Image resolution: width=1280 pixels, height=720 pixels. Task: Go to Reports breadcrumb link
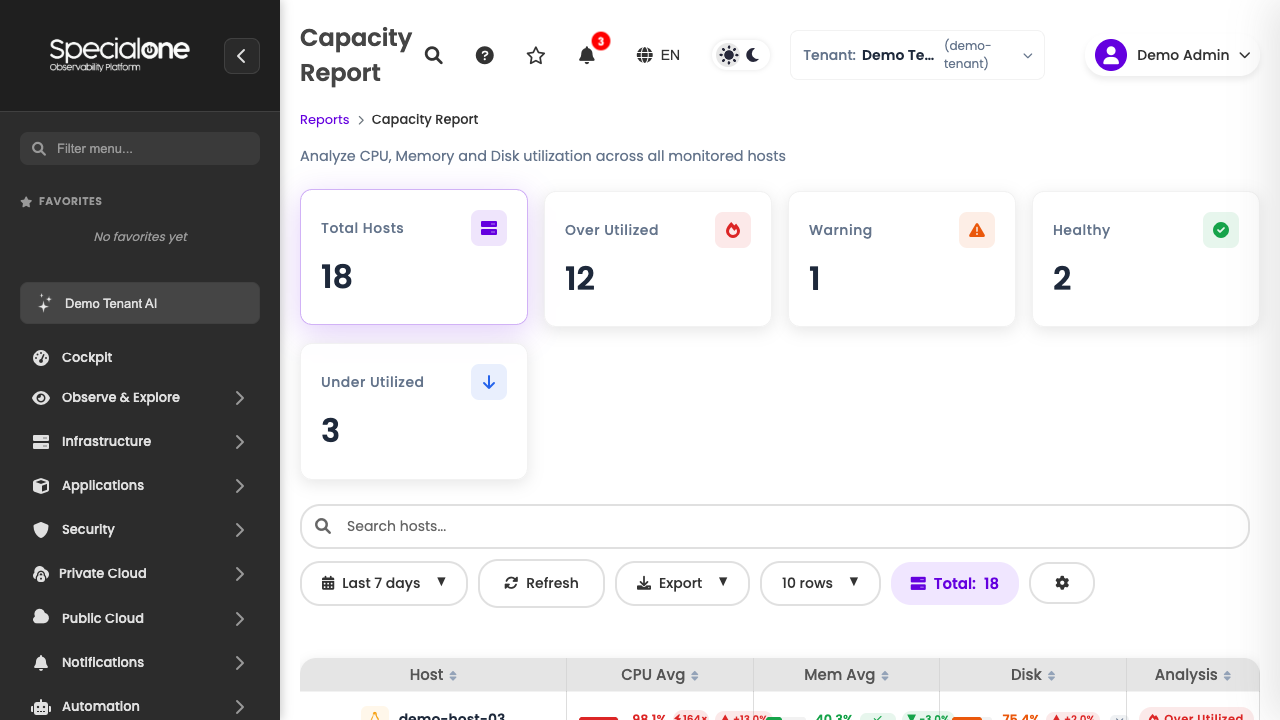[x=324, y=119]
